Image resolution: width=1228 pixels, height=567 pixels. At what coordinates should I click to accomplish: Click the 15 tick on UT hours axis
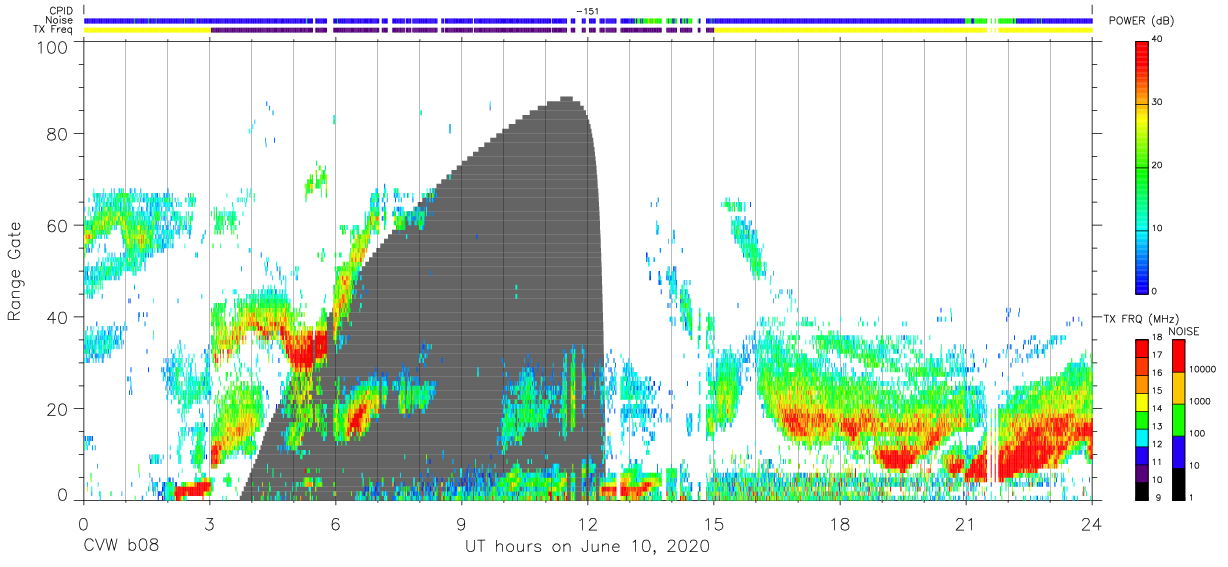[713, 523]
